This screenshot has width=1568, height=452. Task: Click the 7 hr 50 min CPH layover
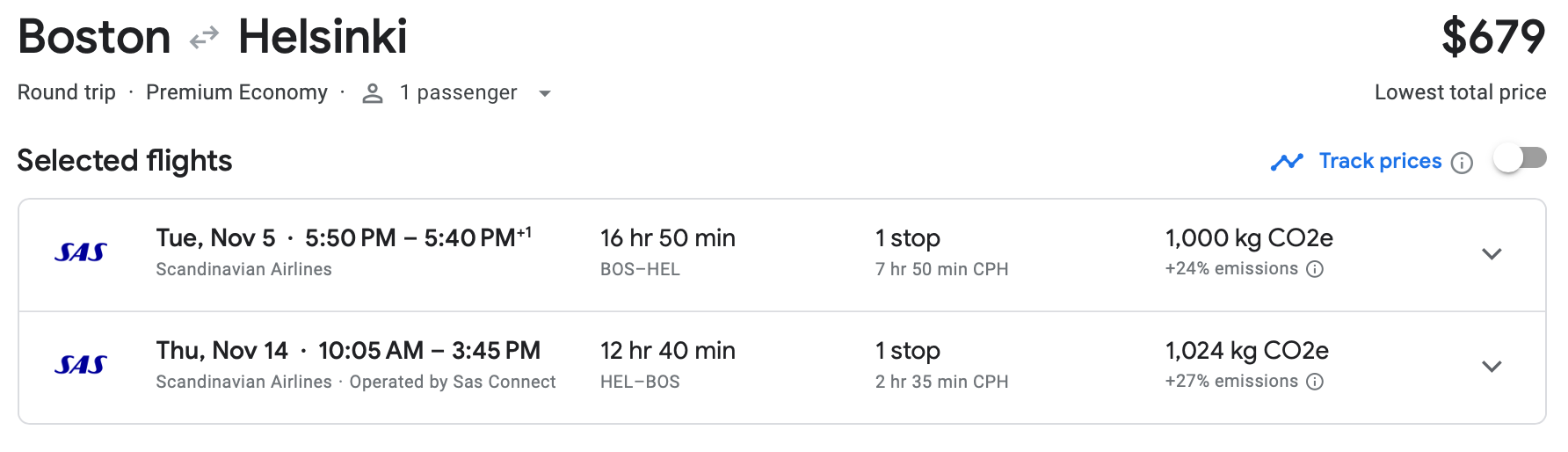click(941, 269)
